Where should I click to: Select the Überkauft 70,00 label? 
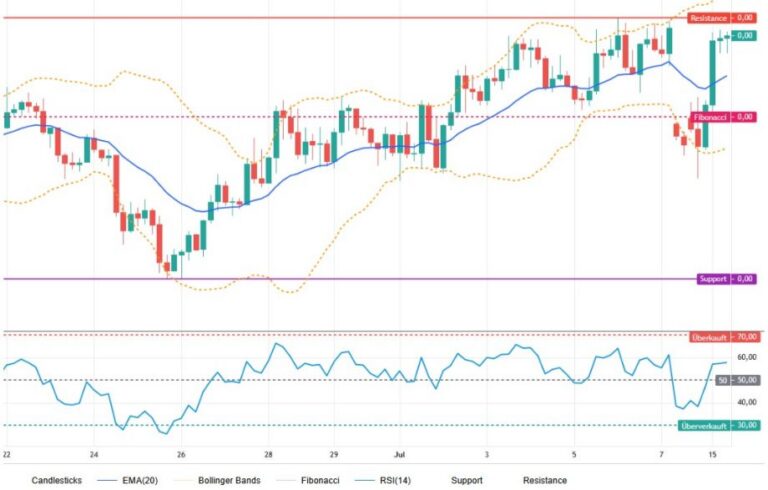coord(723,337)
